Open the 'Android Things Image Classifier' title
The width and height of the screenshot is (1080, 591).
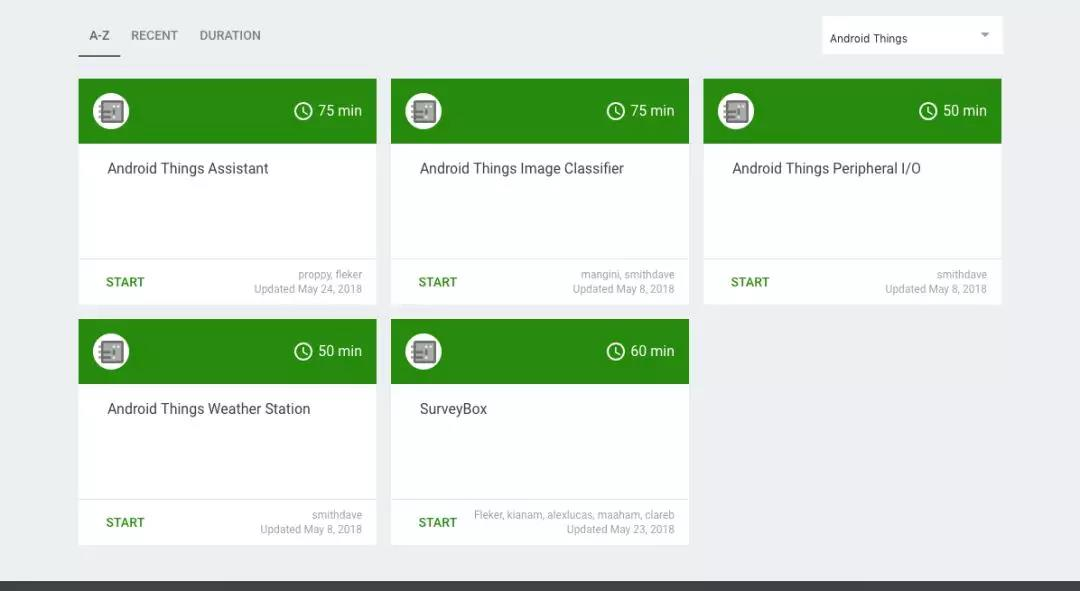tap(521, 169)
